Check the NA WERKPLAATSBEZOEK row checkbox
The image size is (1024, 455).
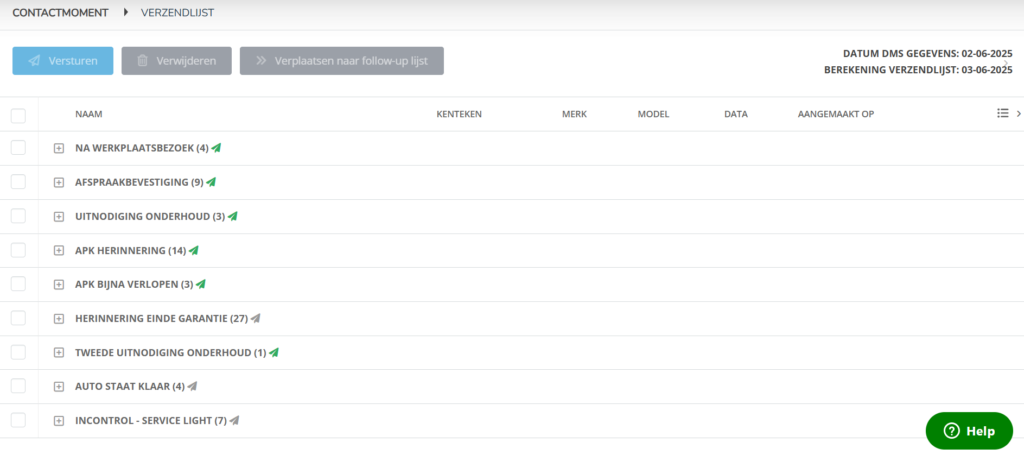click(x=18, y=148)
